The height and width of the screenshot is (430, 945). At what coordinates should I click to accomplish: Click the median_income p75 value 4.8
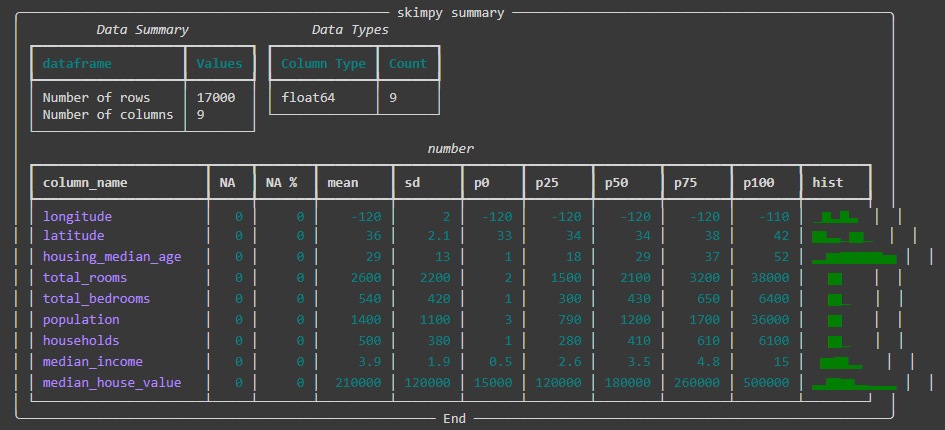pyautogui.click(x=709, y=362)
